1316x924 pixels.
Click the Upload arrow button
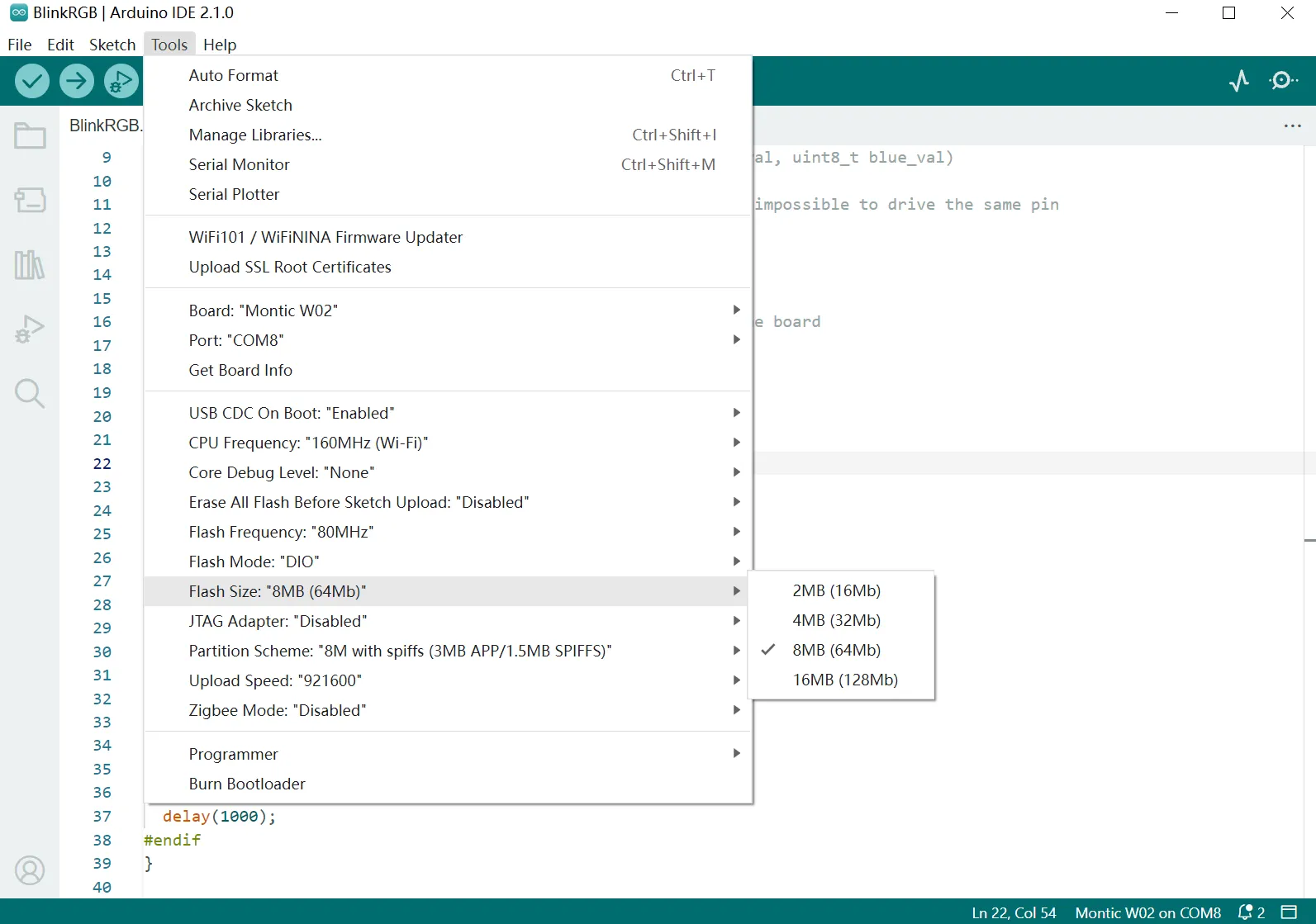77,81
